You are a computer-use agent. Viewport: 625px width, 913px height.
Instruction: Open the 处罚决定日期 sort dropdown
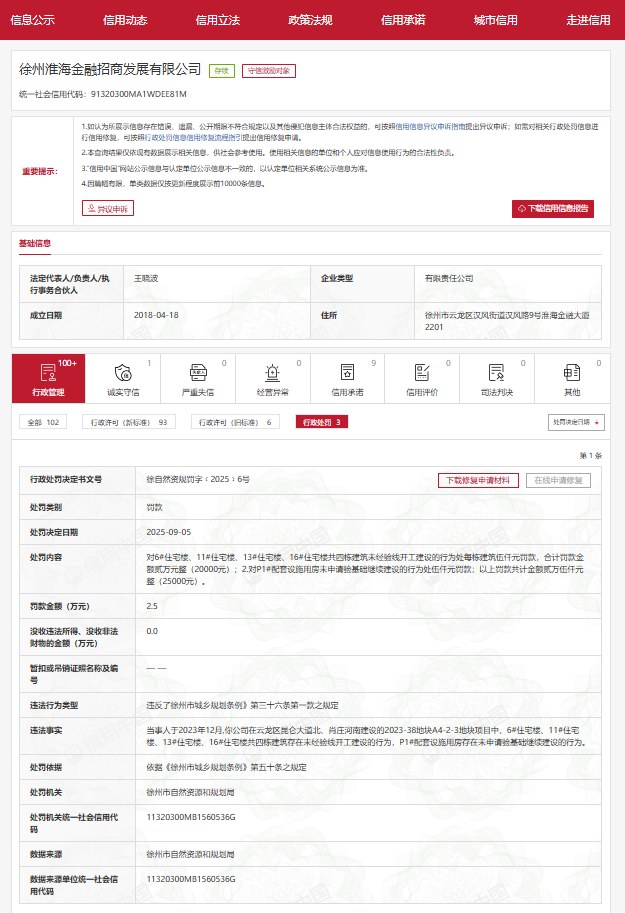pos(576,422)
